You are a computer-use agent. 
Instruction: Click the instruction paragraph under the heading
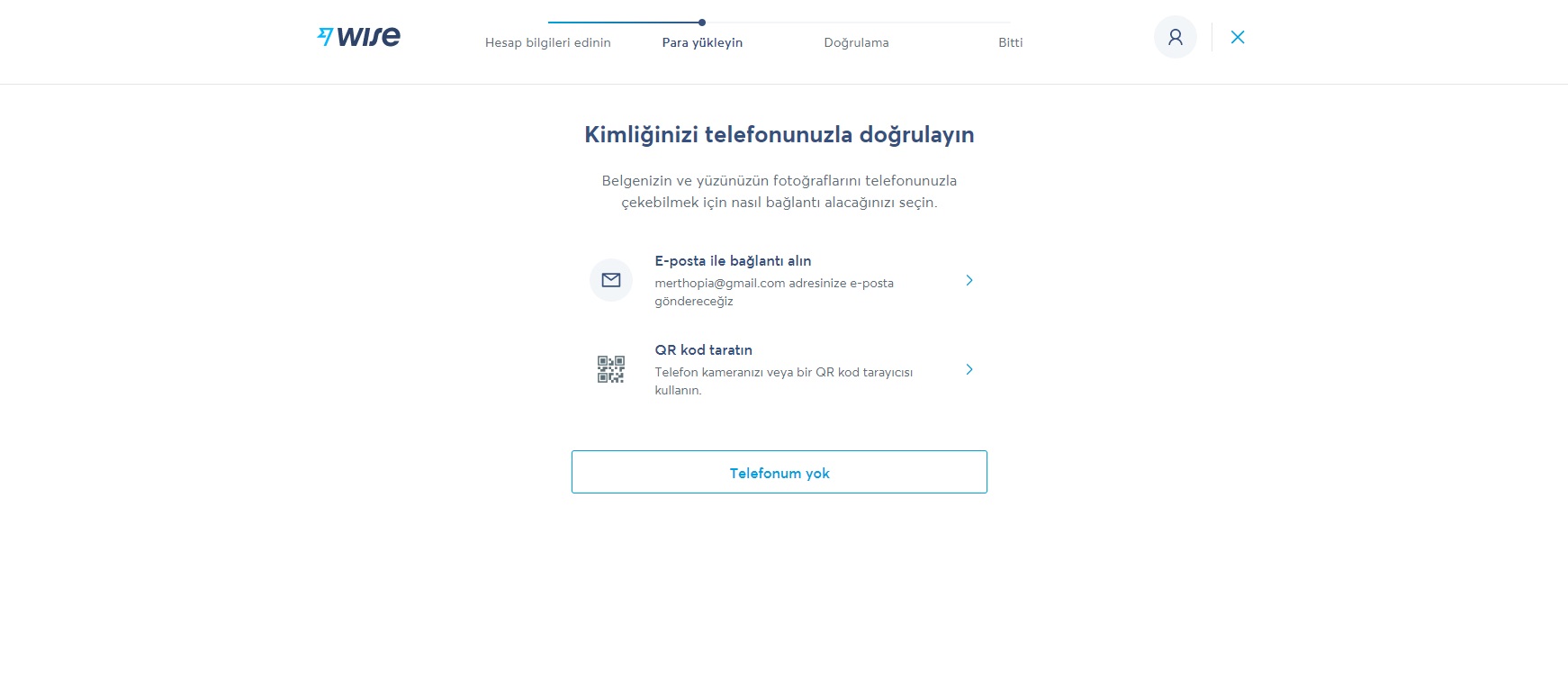pyautogui.click(x=779, y=192)
